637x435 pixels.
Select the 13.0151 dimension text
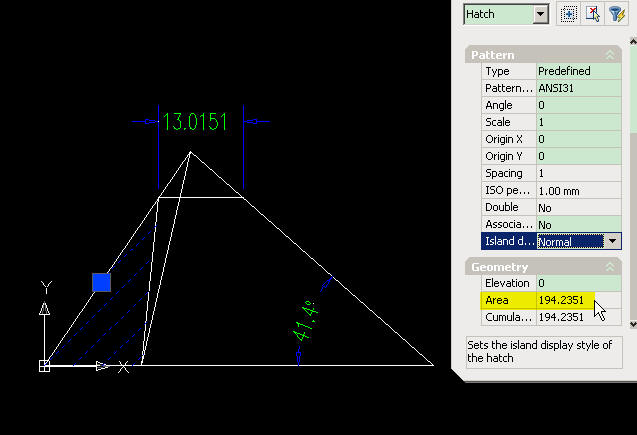coord(195,121)
